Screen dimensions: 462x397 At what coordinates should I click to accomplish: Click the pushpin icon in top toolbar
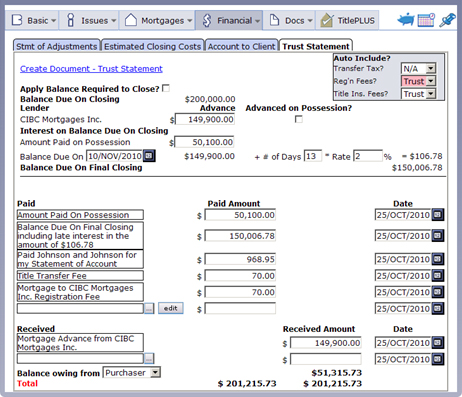447,20
